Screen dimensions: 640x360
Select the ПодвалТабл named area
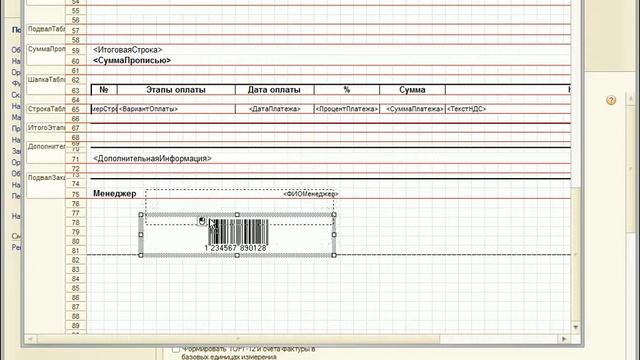pos(46,29)
